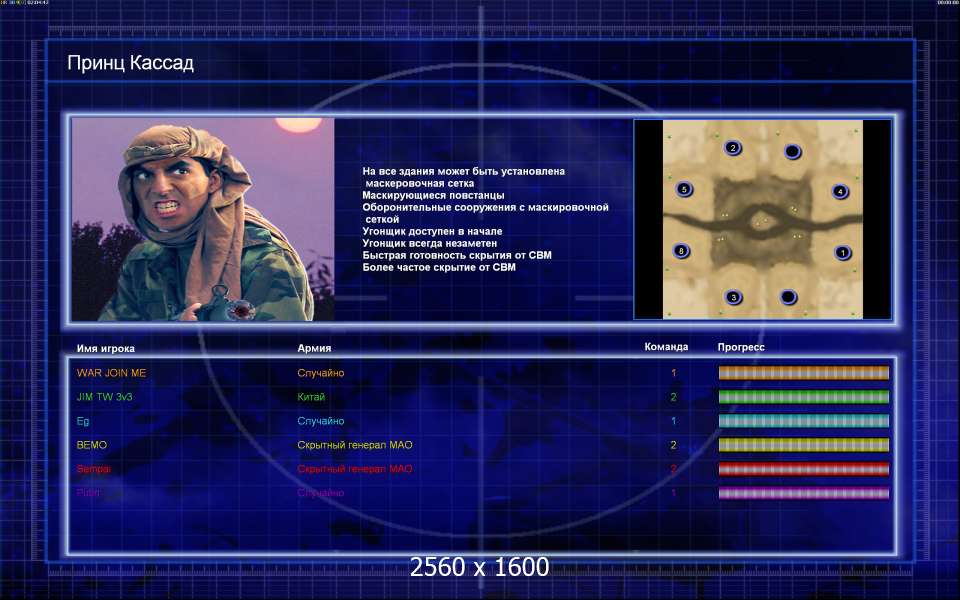Screen dimensions: 960x600
Task: Select start position 4 on the map
Action: pos(840,192)
